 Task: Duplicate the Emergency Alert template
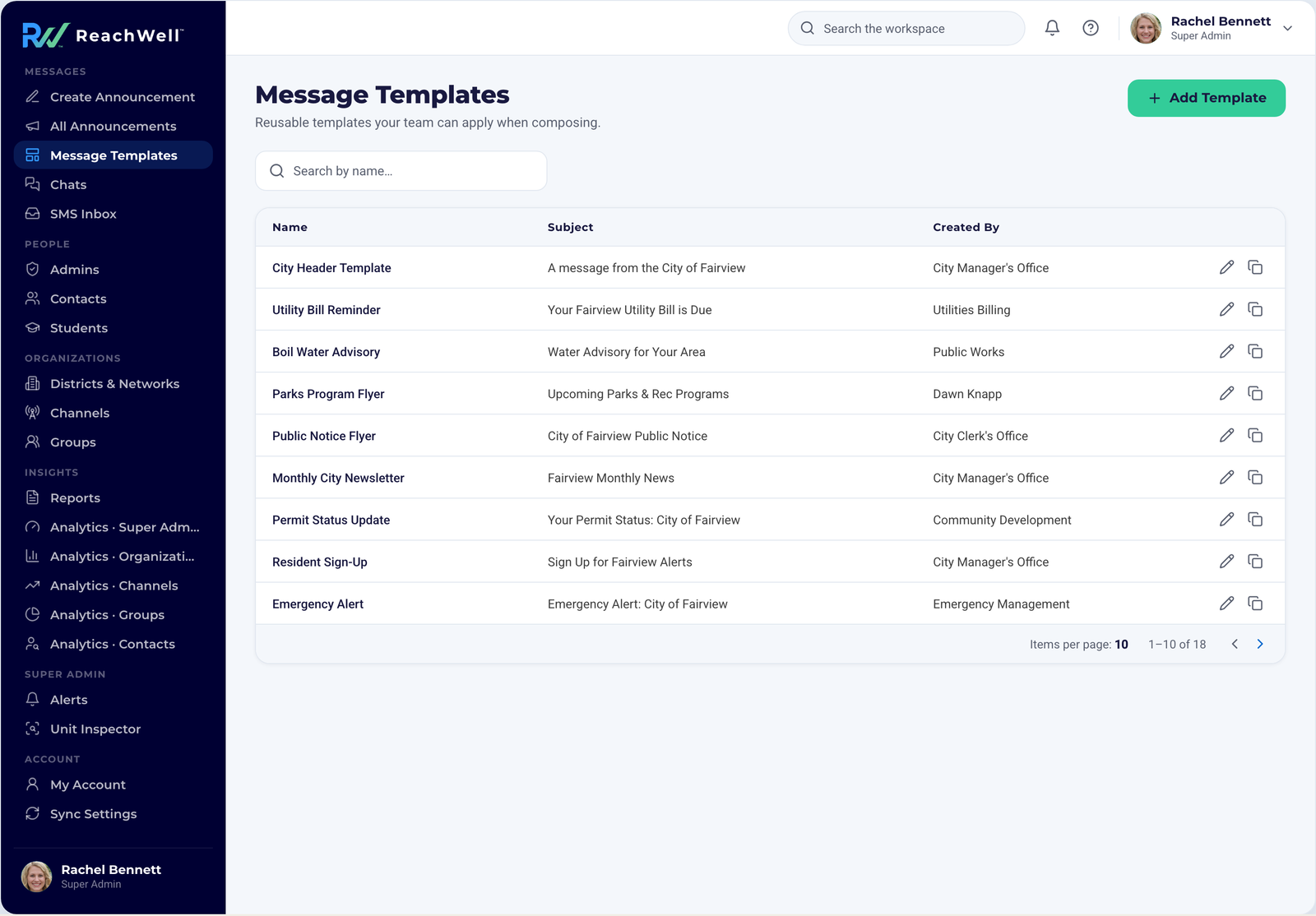(1255, 603)
